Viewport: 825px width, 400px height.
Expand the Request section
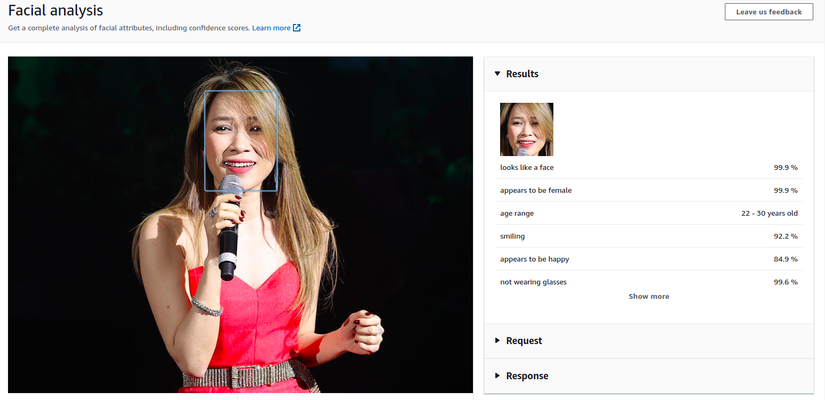pos(649,341)
